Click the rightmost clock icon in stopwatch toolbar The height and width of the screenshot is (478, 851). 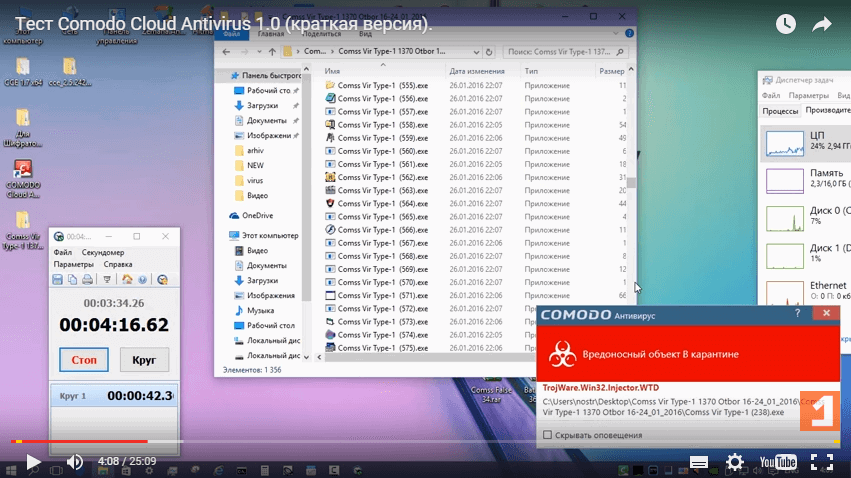click(x=162, y=279)
